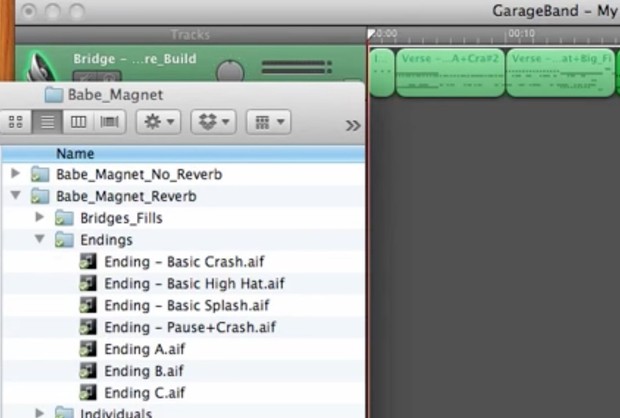Select the Ending A.aif file icon
This screenshot has width=620, height=418.
pos(88,349)
